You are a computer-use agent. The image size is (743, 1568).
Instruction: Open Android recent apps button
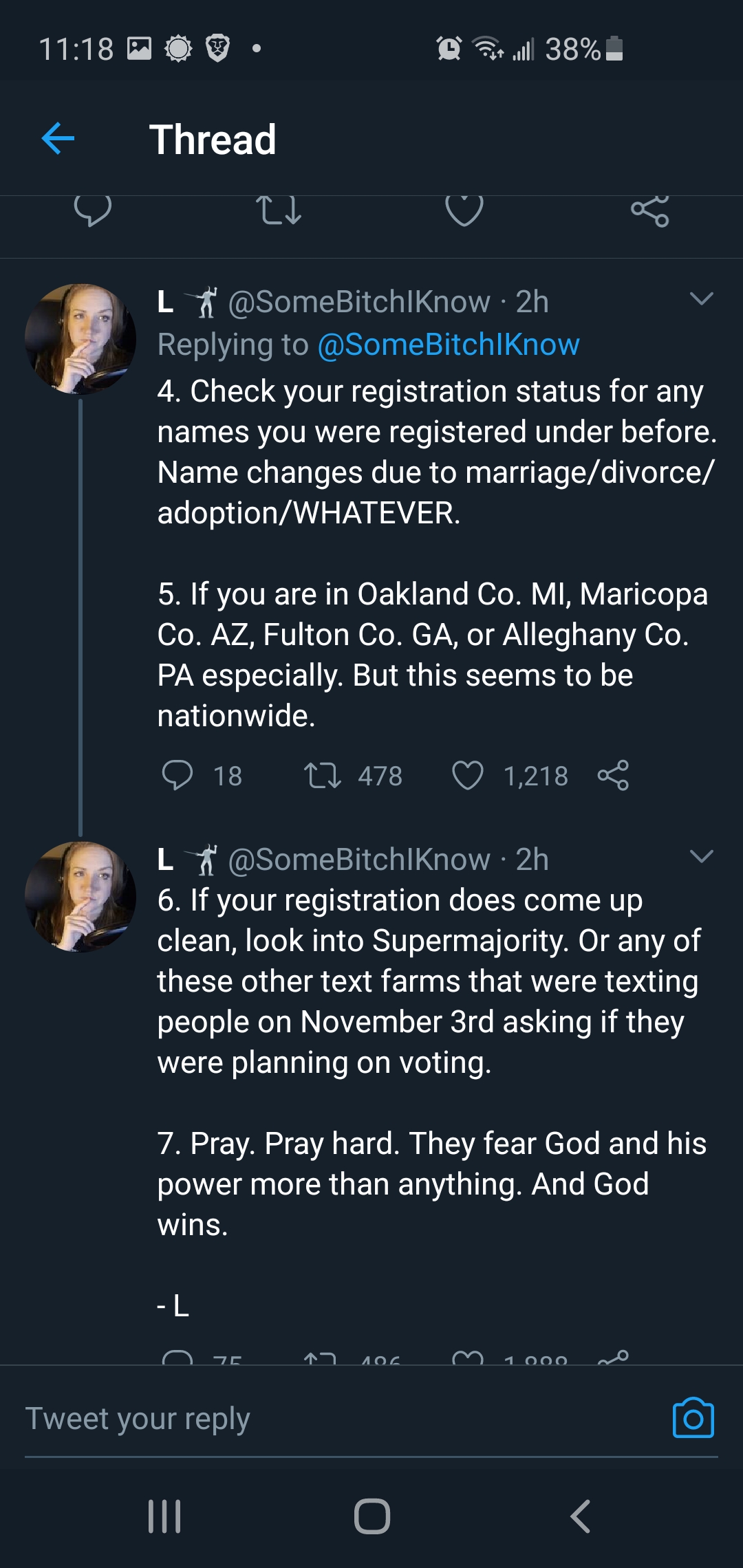[165, 1516]
